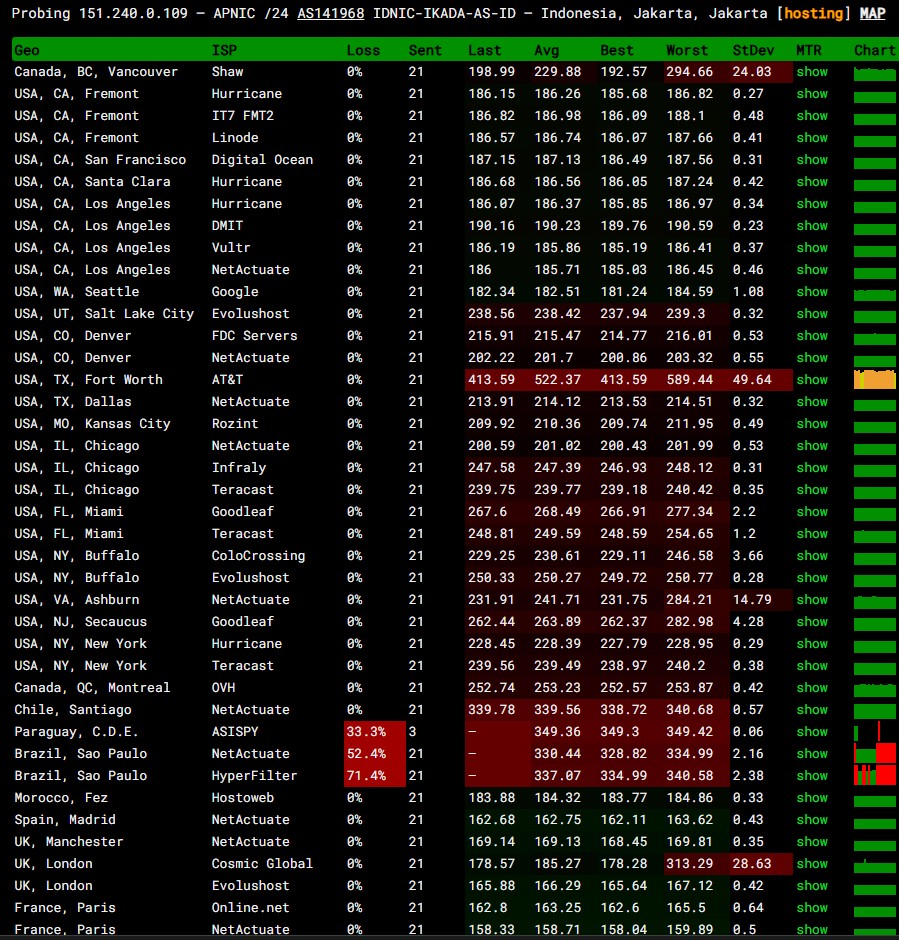Show MTR for Fez Hostoweb row

pyautogui.click(x=811, y=798)
